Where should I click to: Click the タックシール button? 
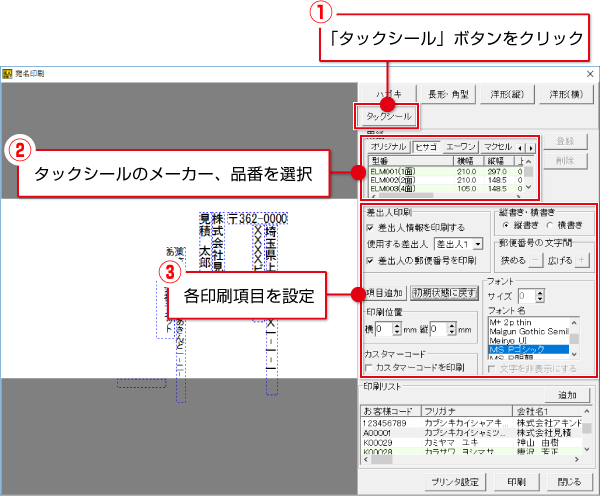[388, 116]
